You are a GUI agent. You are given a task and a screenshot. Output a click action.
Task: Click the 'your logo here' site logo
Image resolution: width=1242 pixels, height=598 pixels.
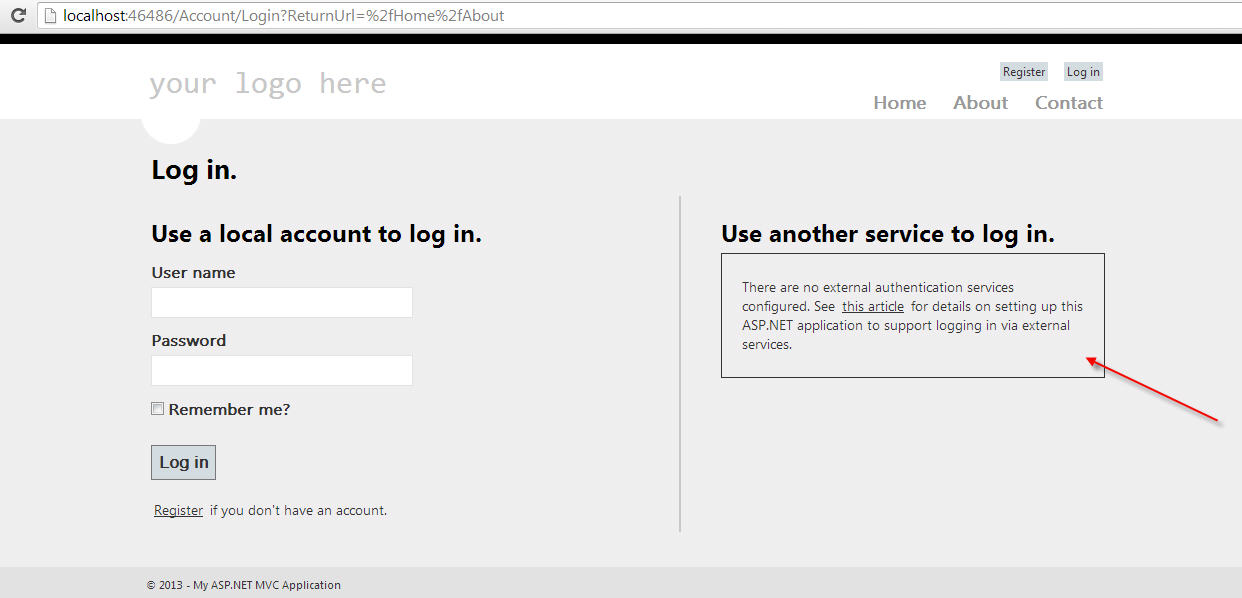[x=267, y=84]
